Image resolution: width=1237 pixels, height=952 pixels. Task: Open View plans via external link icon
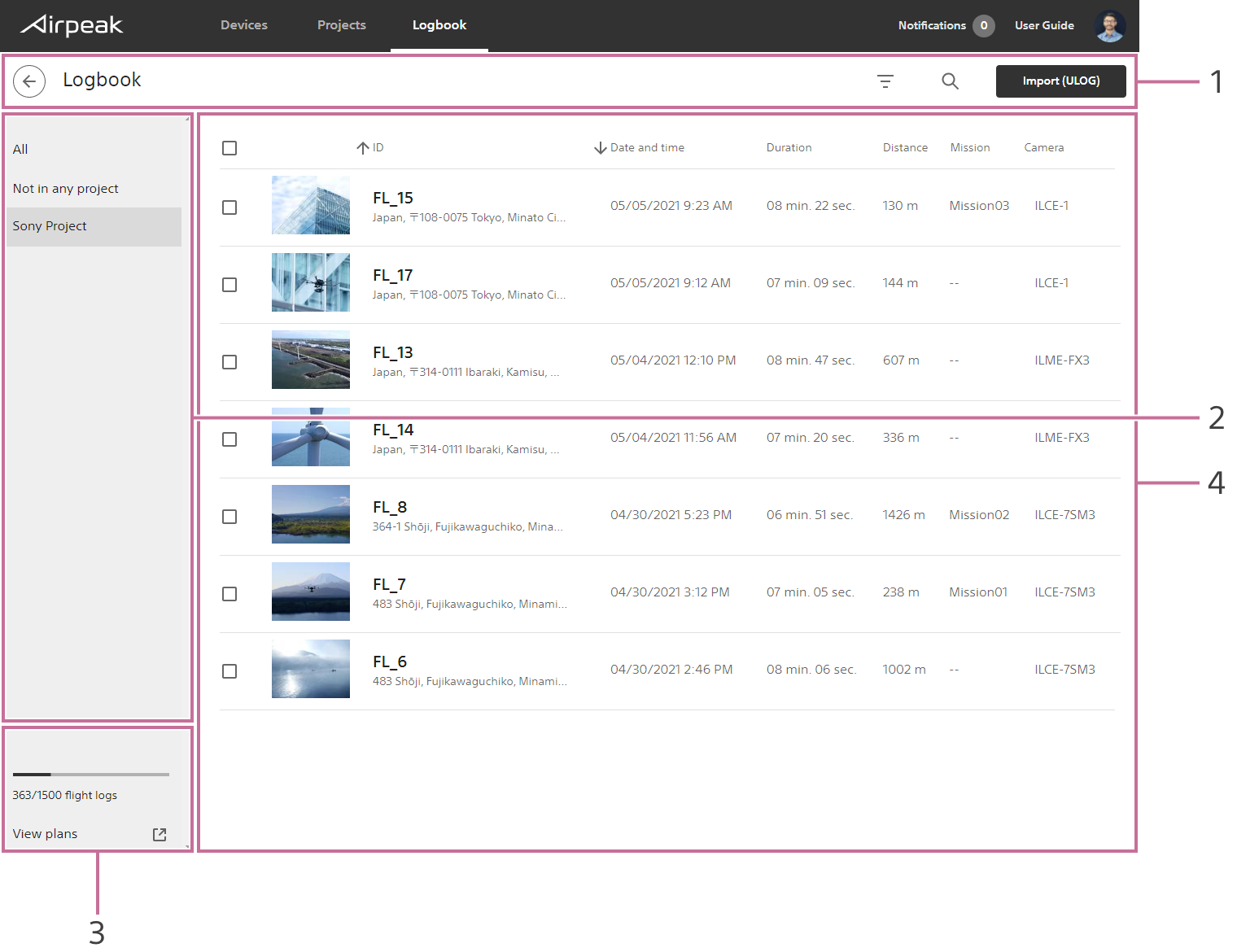click(x=159, y=834)
